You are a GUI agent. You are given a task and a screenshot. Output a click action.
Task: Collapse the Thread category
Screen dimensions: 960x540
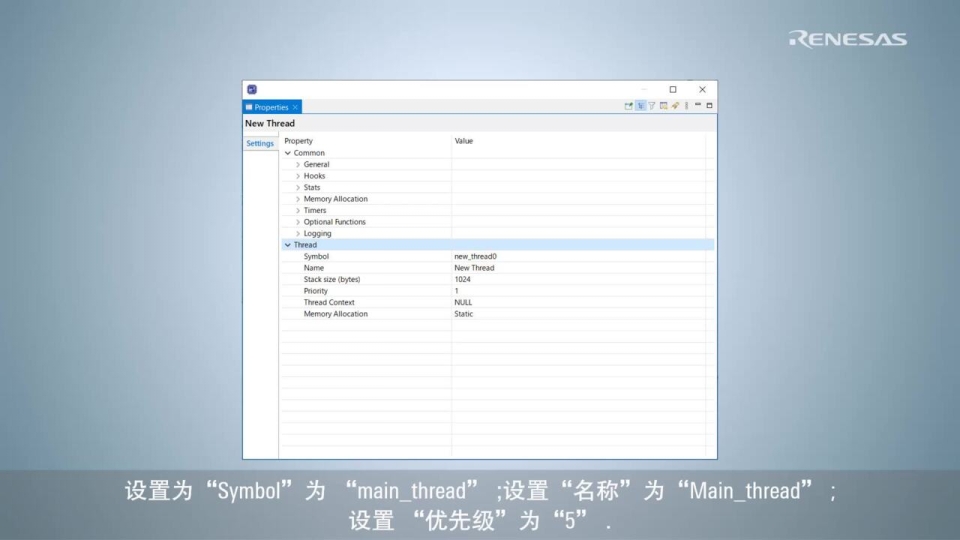click(288, 245)
